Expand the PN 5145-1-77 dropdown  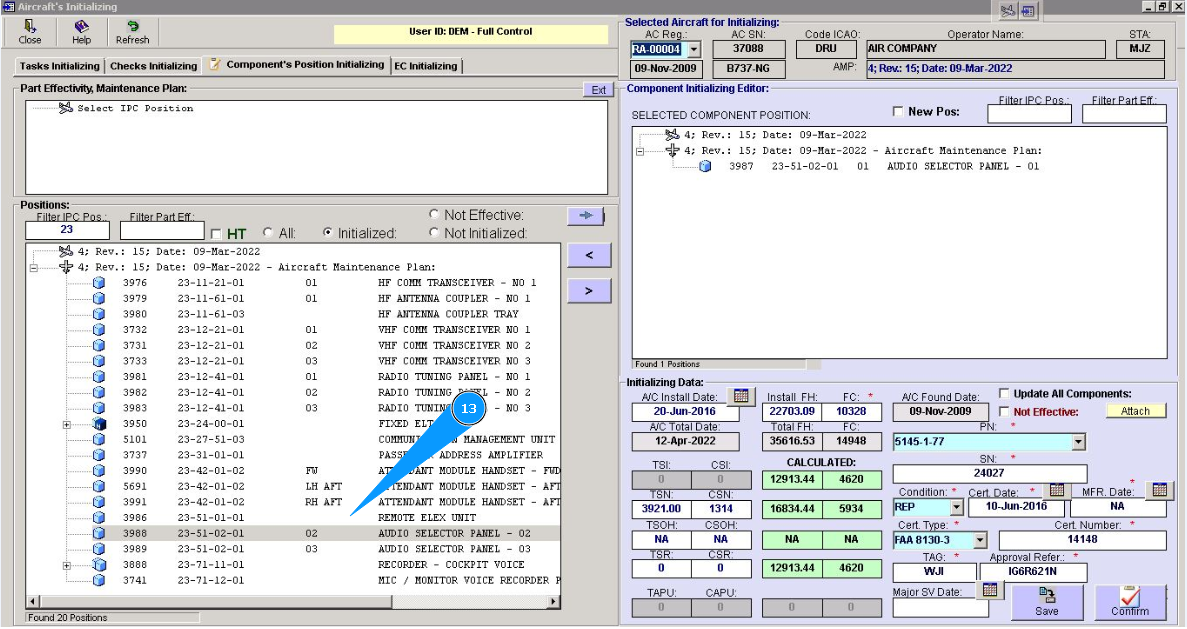[x=1077, y=442]
